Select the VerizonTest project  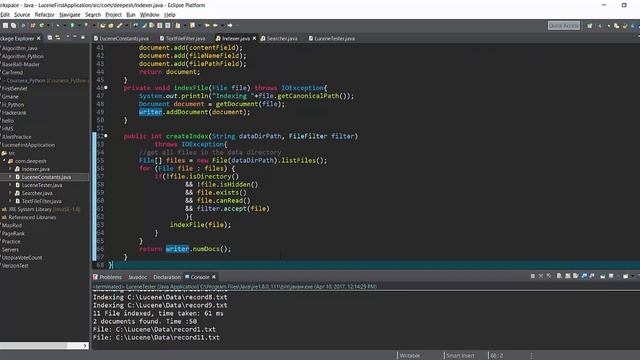(x=15, y=266)
